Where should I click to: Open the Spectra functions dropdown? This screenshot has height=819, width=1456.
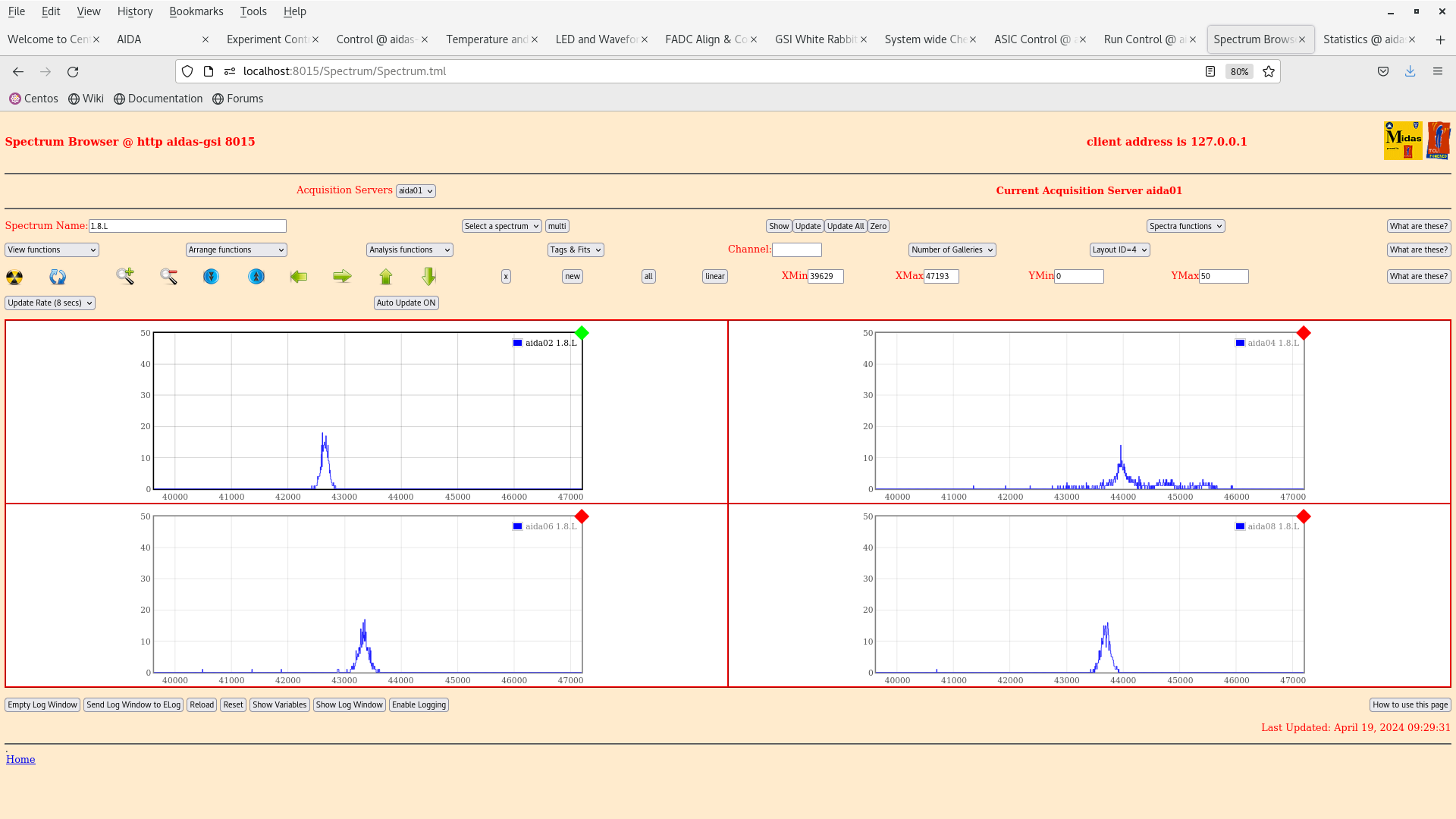tap(1186, 226)
